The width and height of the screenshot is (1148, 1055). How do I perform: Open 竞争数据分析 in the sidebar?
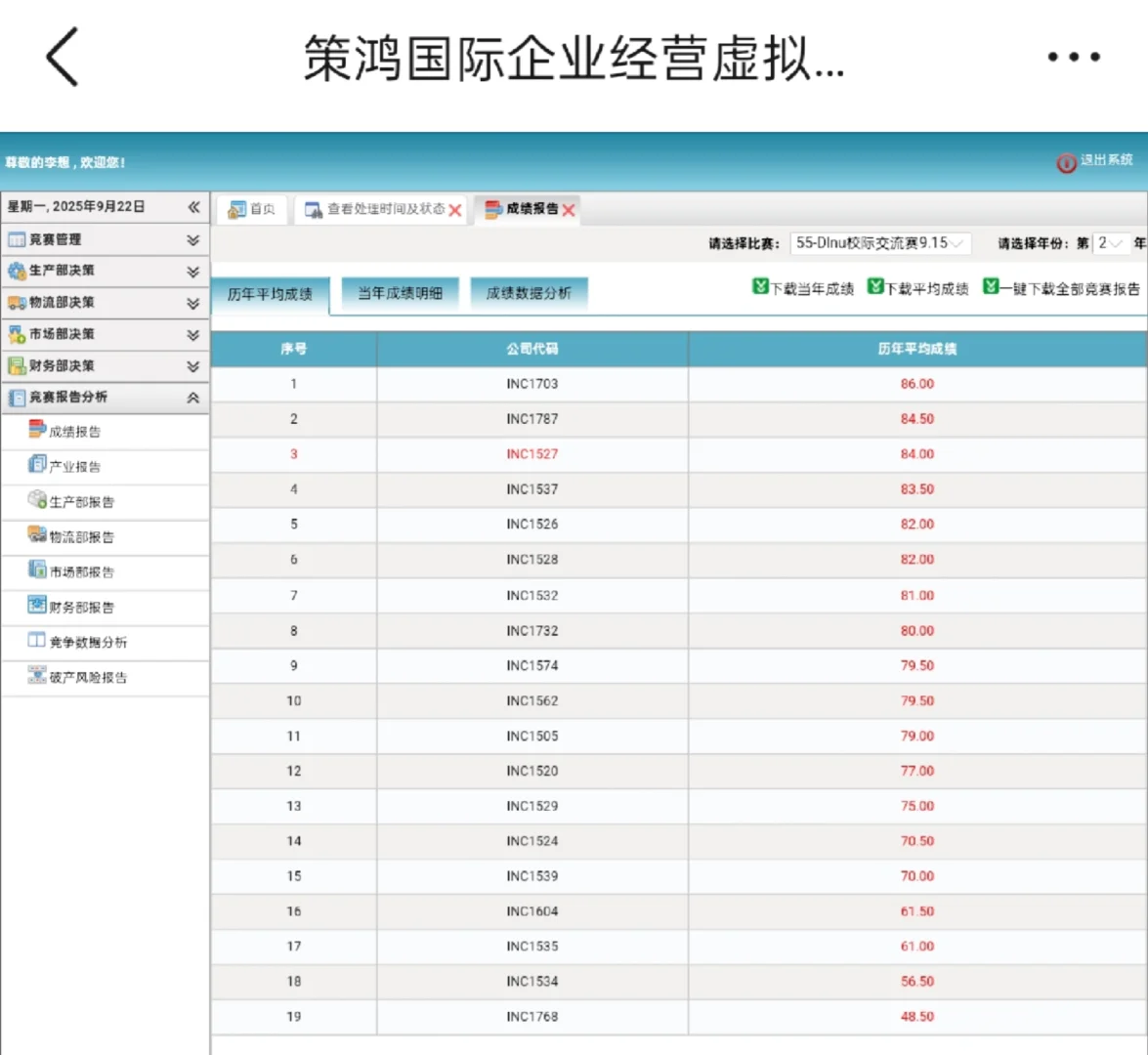point(88,643)
